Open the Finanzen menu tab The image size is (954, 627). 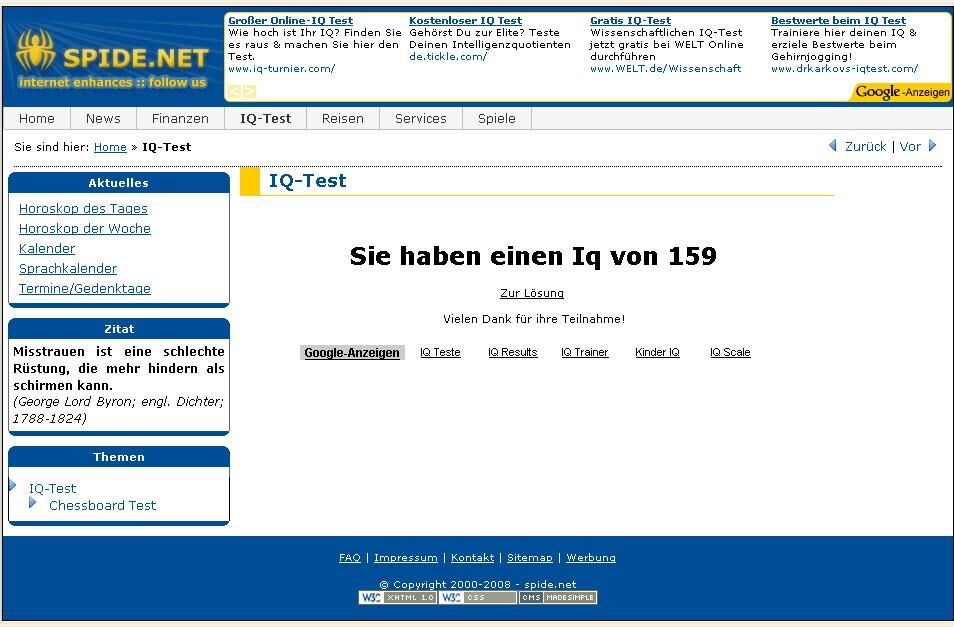tap(180, 118)
